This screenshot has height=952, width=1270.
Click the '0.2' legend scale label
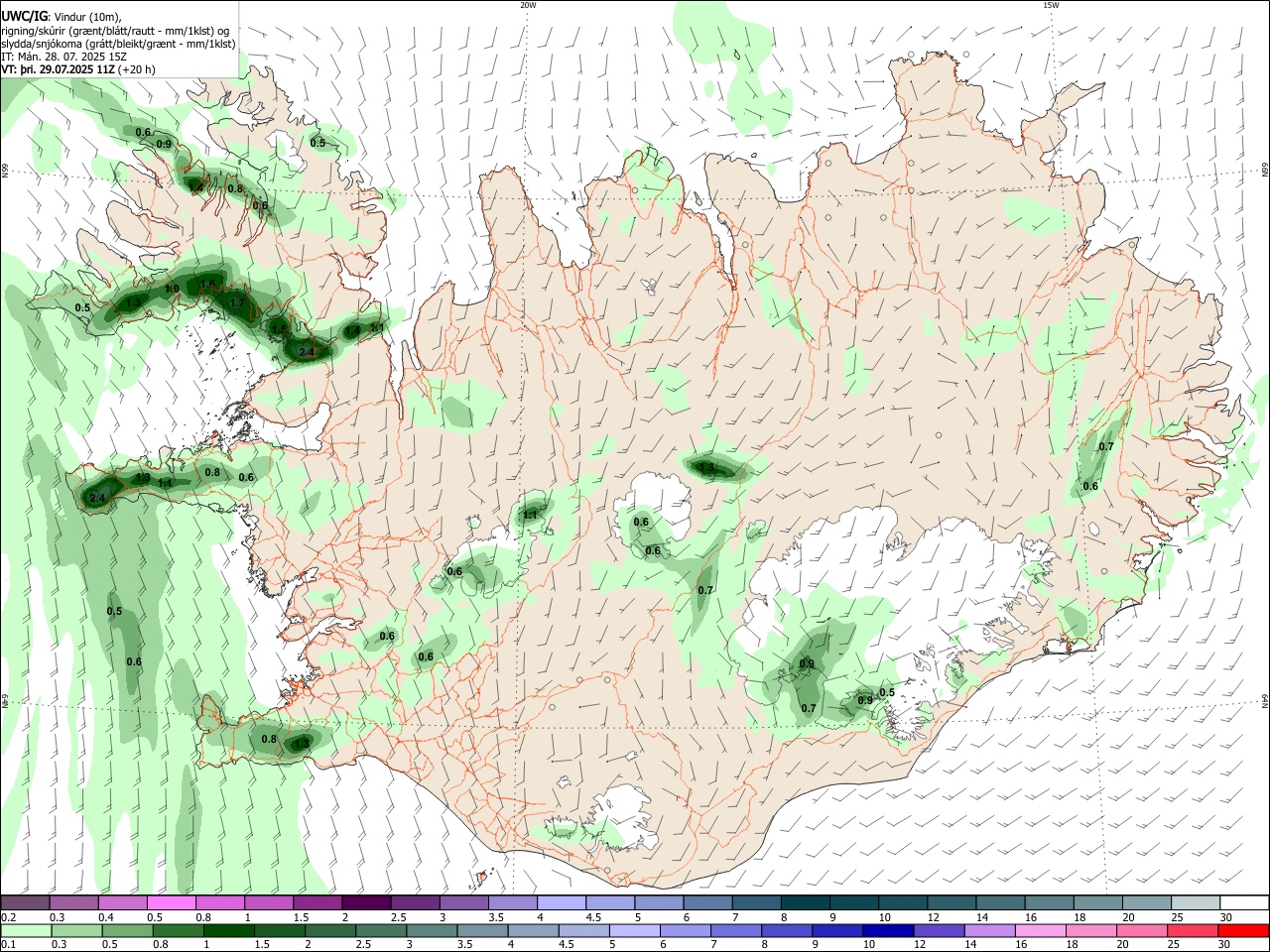[8, 917]
